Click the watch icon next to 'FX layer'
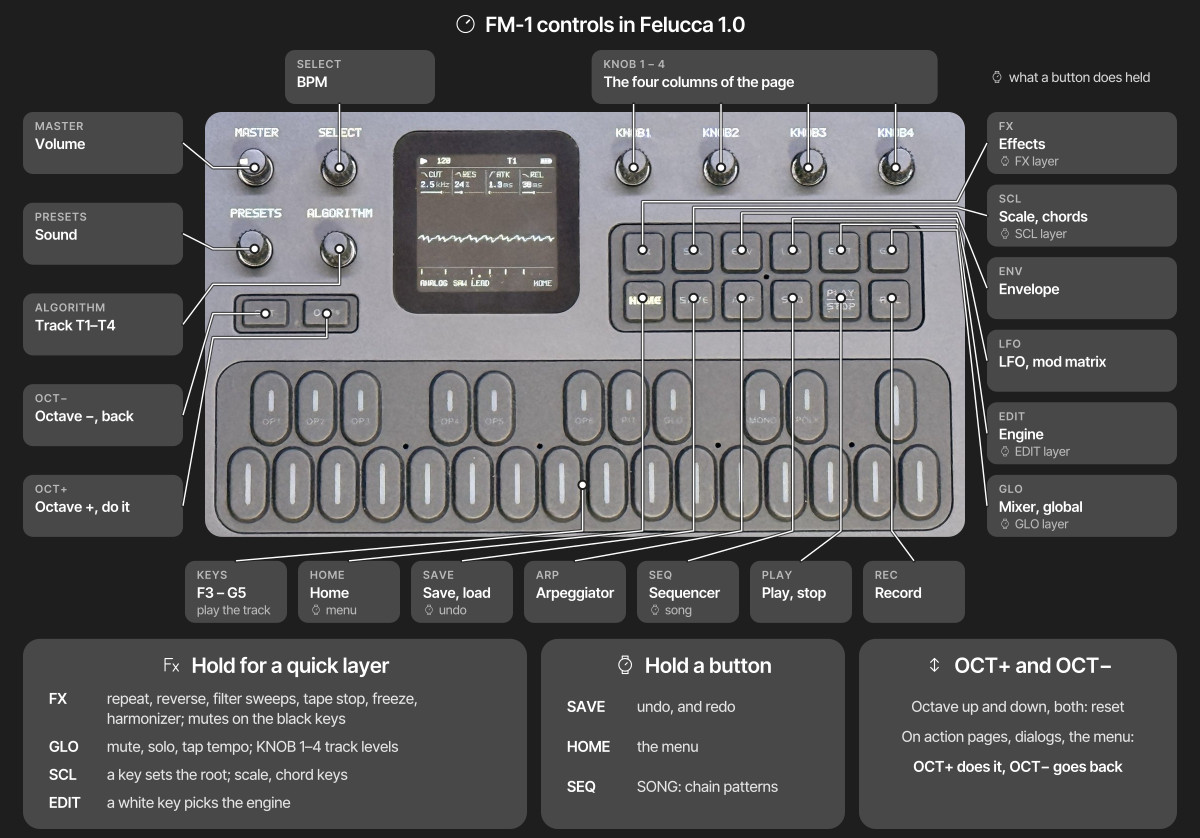Screen dimensions: 1200x838 click(x=1005, y=161)
